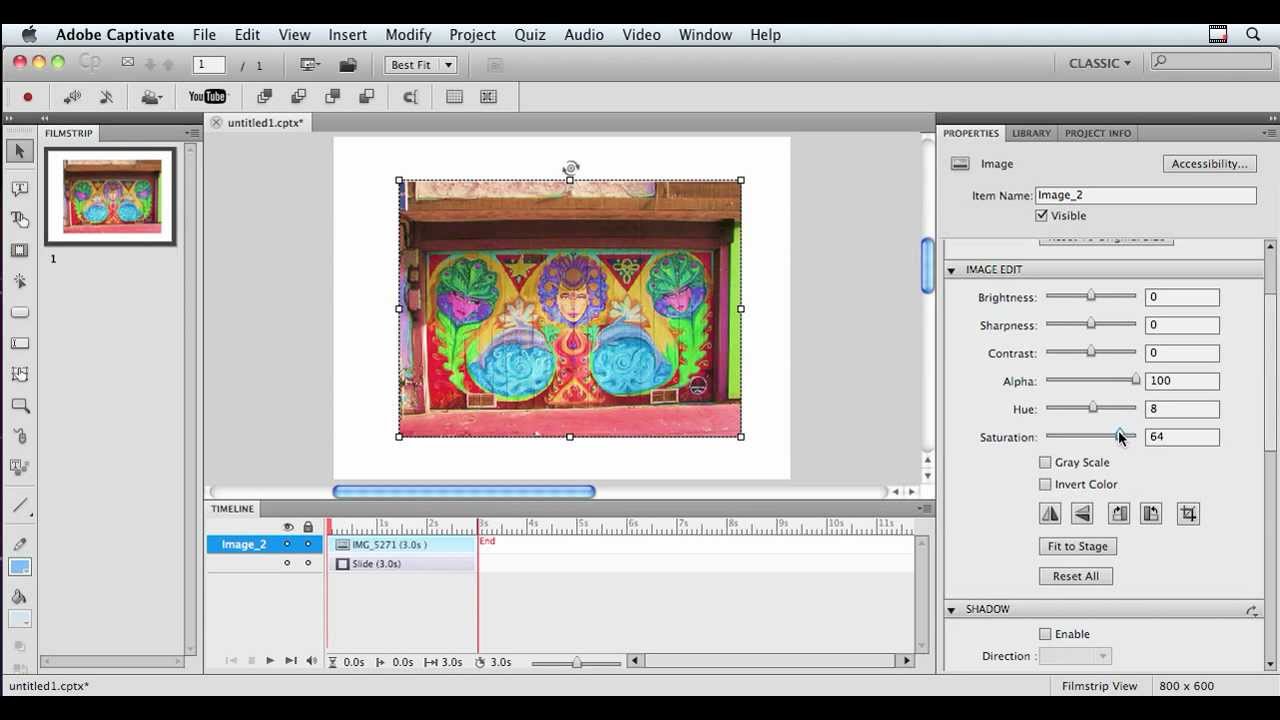Open the Quiz menu
This screenshot has height=720, width=1280.
(530, 35)
